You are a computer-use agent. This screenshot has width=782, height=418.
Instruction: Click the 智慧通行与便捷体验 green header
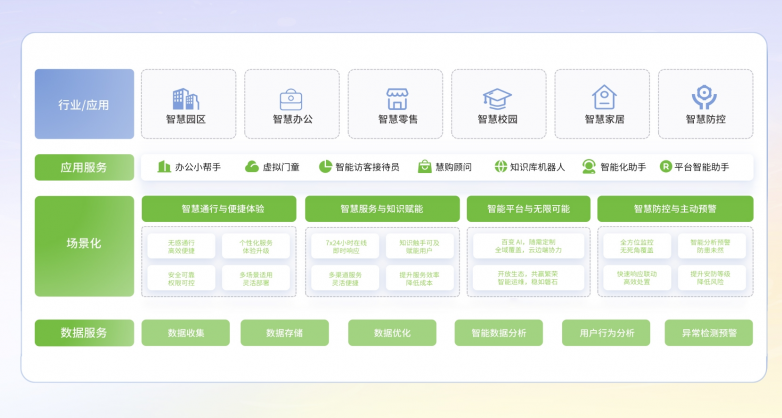point(218,209)
